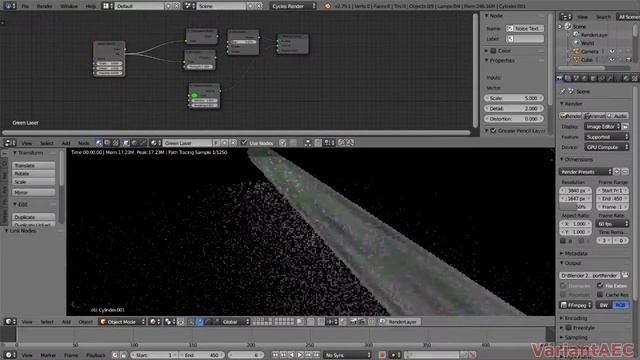The height and width of the screenshot is (360, 640).
Task: Open the Render menu in top bar
Action: [44, 6]
